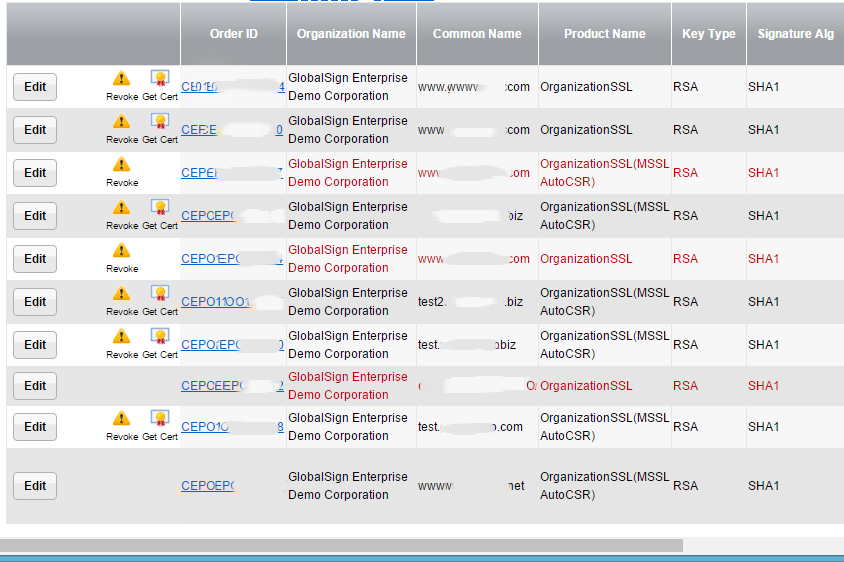Click the Revoke icon in the first row
This screenshot has width=844, height=562.
121,79
